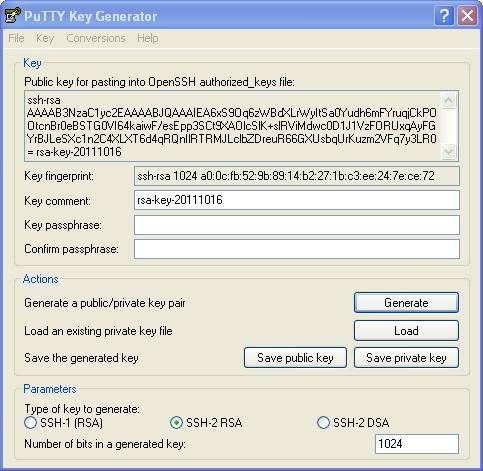
Task: Close the PuTTY Key Generator window
Action: 467,15
